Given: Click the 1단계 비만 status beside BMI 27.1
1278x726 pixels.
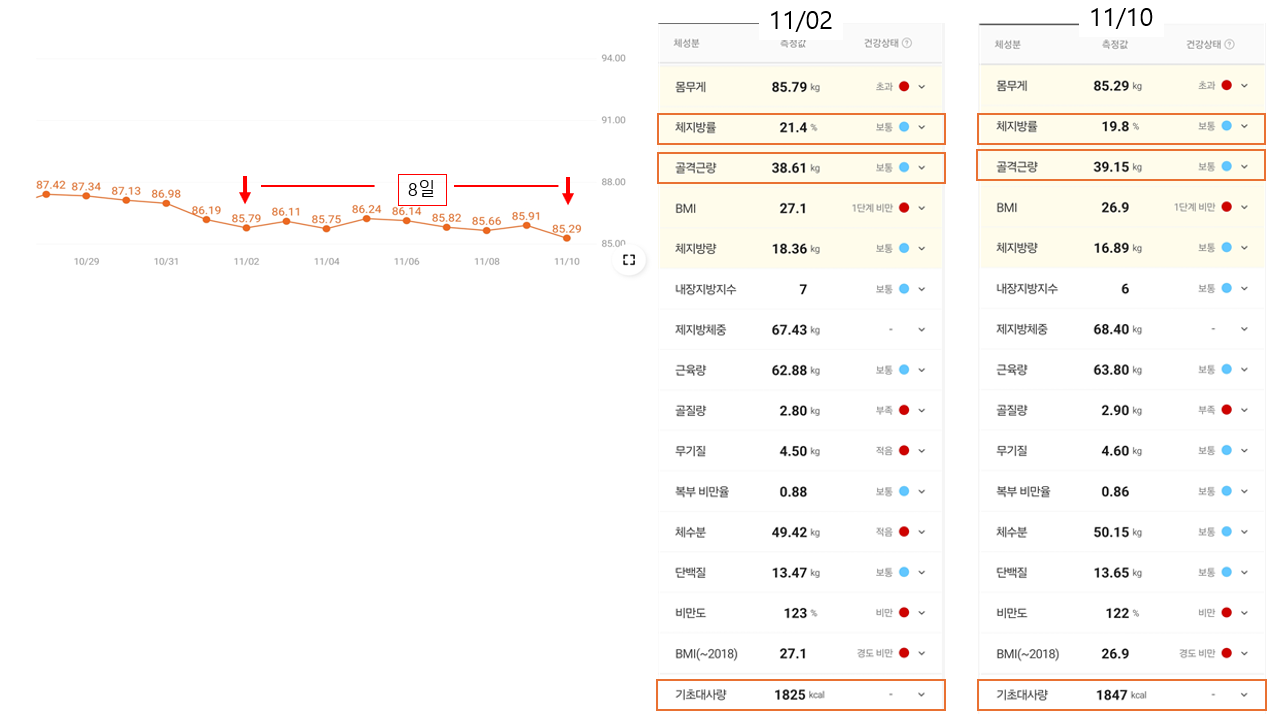Looking at the screenshot, I should click(x=872, y=208).
